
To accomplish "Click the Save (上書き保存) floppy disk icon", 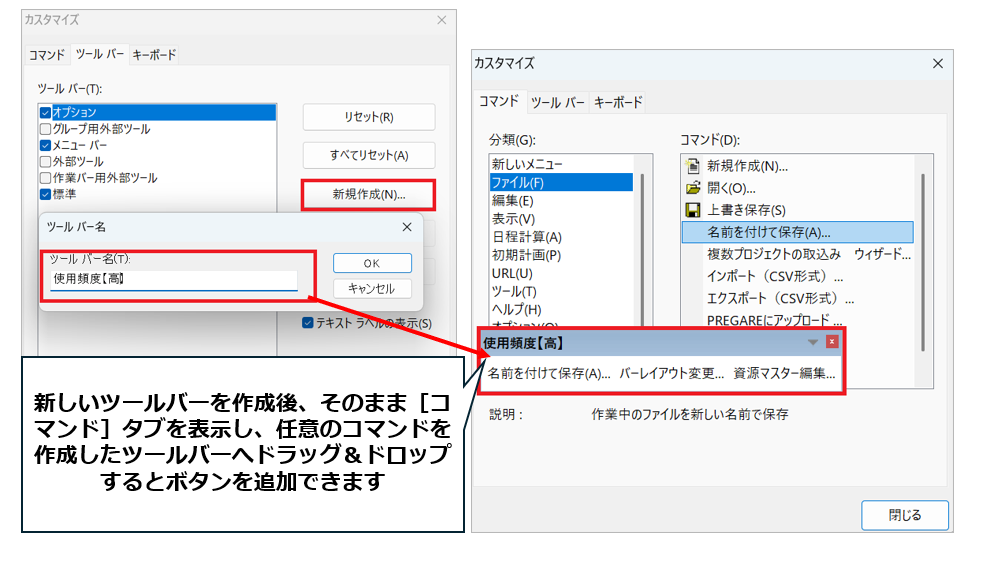I will click(x=692, y=210).
